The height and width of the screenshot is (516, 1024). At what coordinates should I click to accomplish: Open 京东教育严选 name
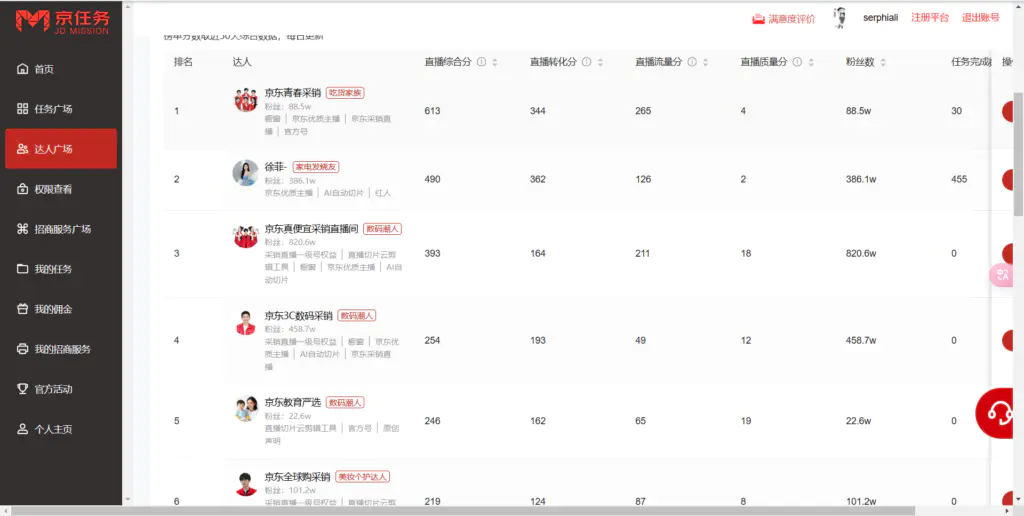(293, 402)
